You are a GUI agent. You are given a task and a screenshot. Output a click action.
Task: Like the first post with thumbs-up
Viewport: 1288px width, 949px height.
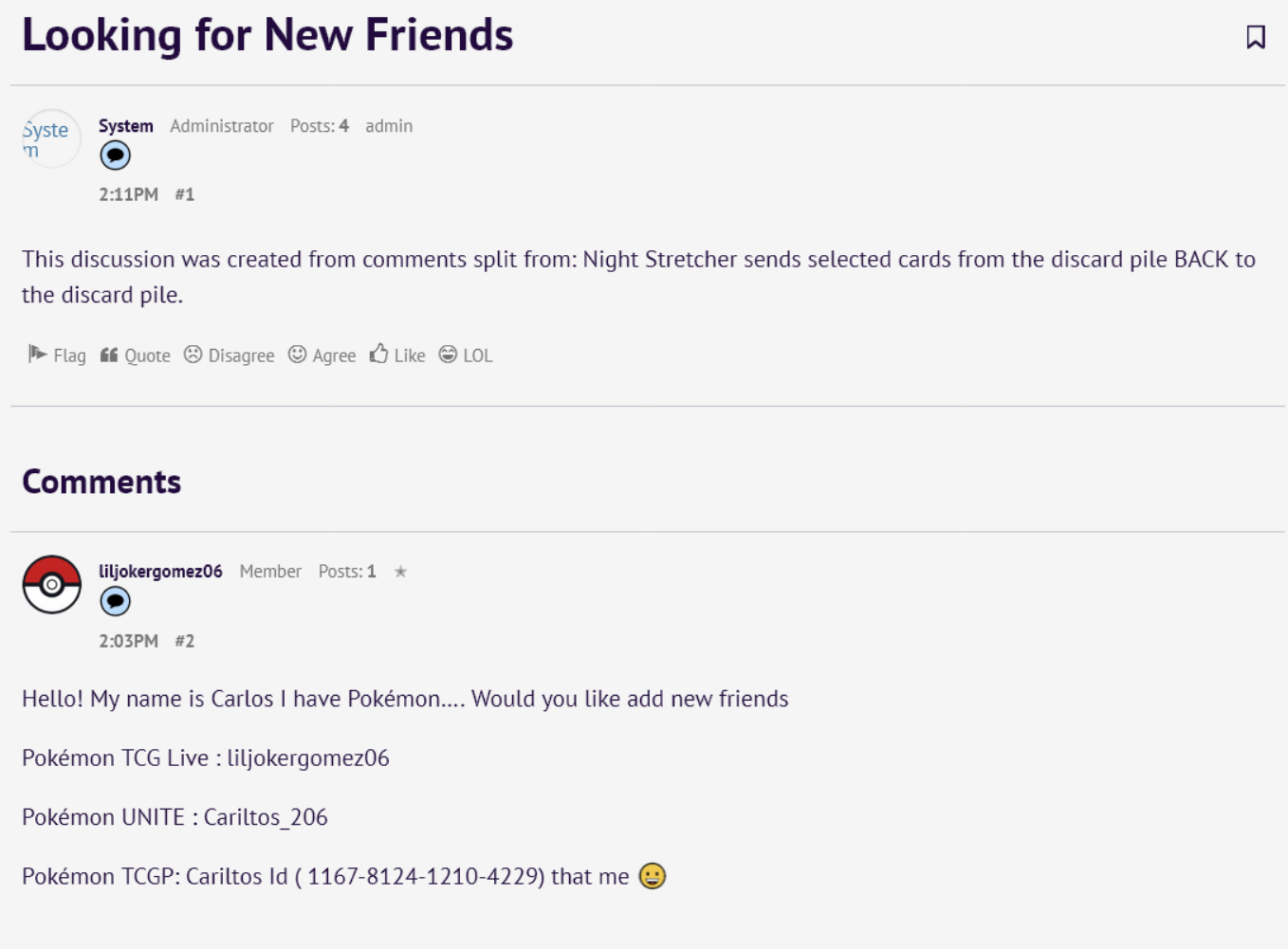tap(397, 355)
